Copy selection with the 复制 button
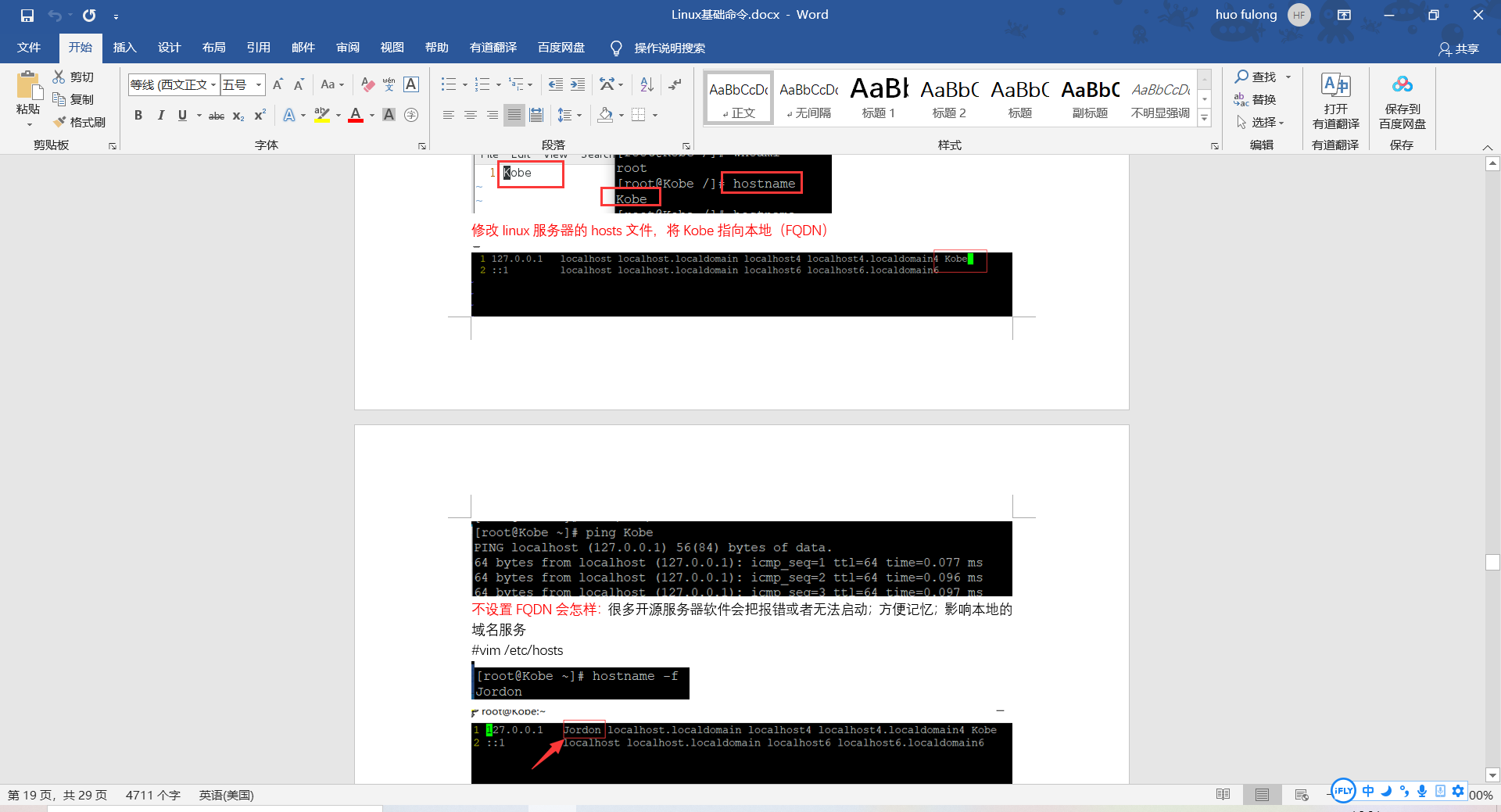 coord(73,99)
